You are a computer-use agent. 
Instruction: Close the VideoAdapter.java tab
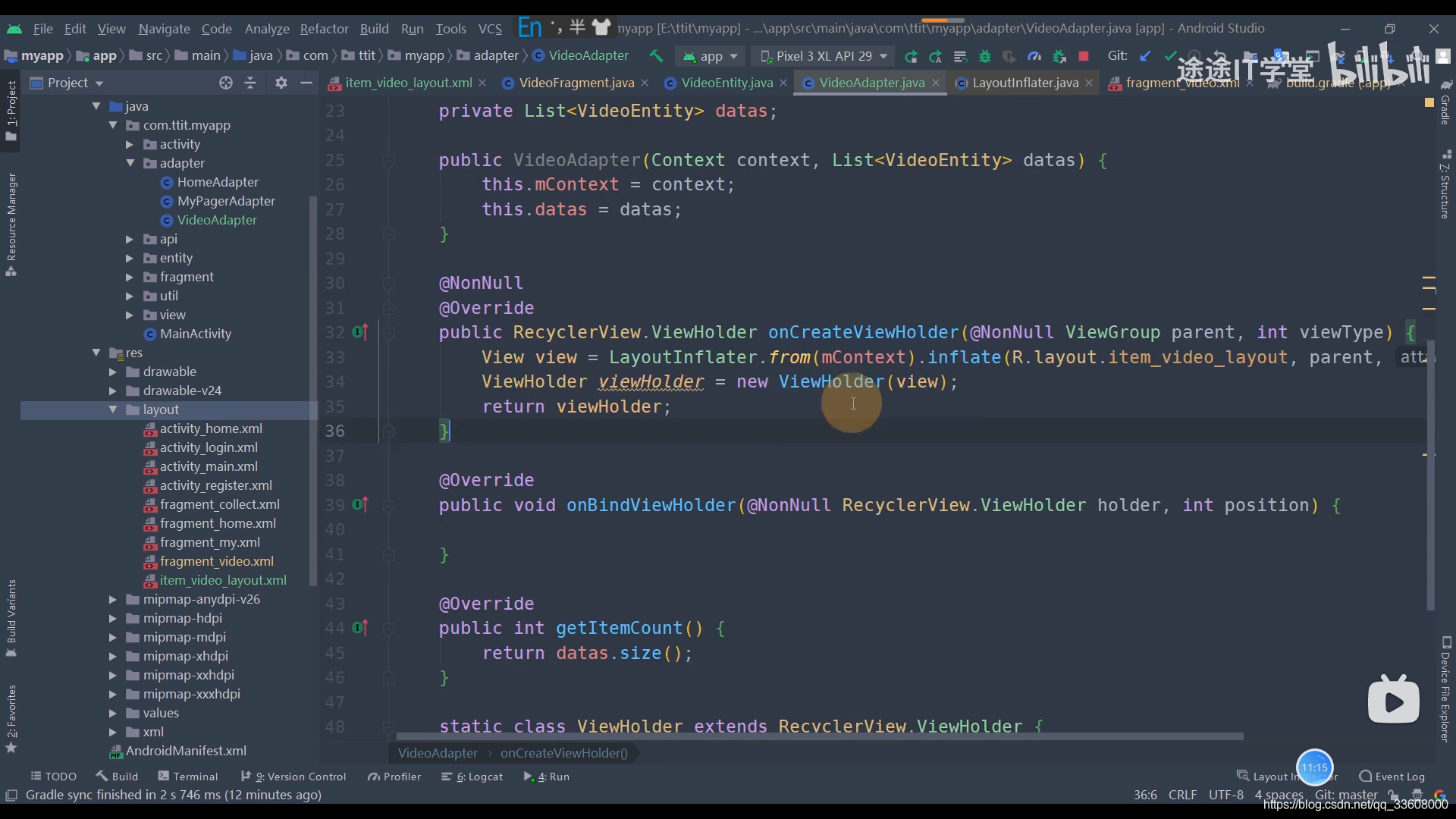point(936,83)
